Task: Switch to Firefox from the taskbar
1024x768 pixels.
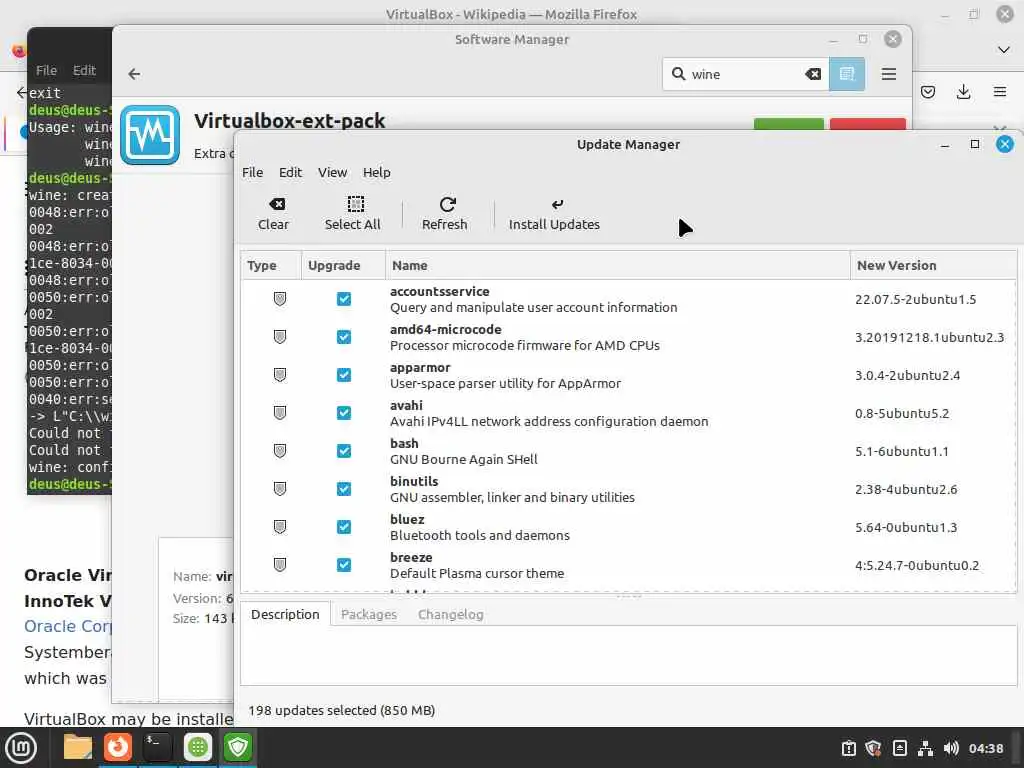Action: [x=118, y=747]
